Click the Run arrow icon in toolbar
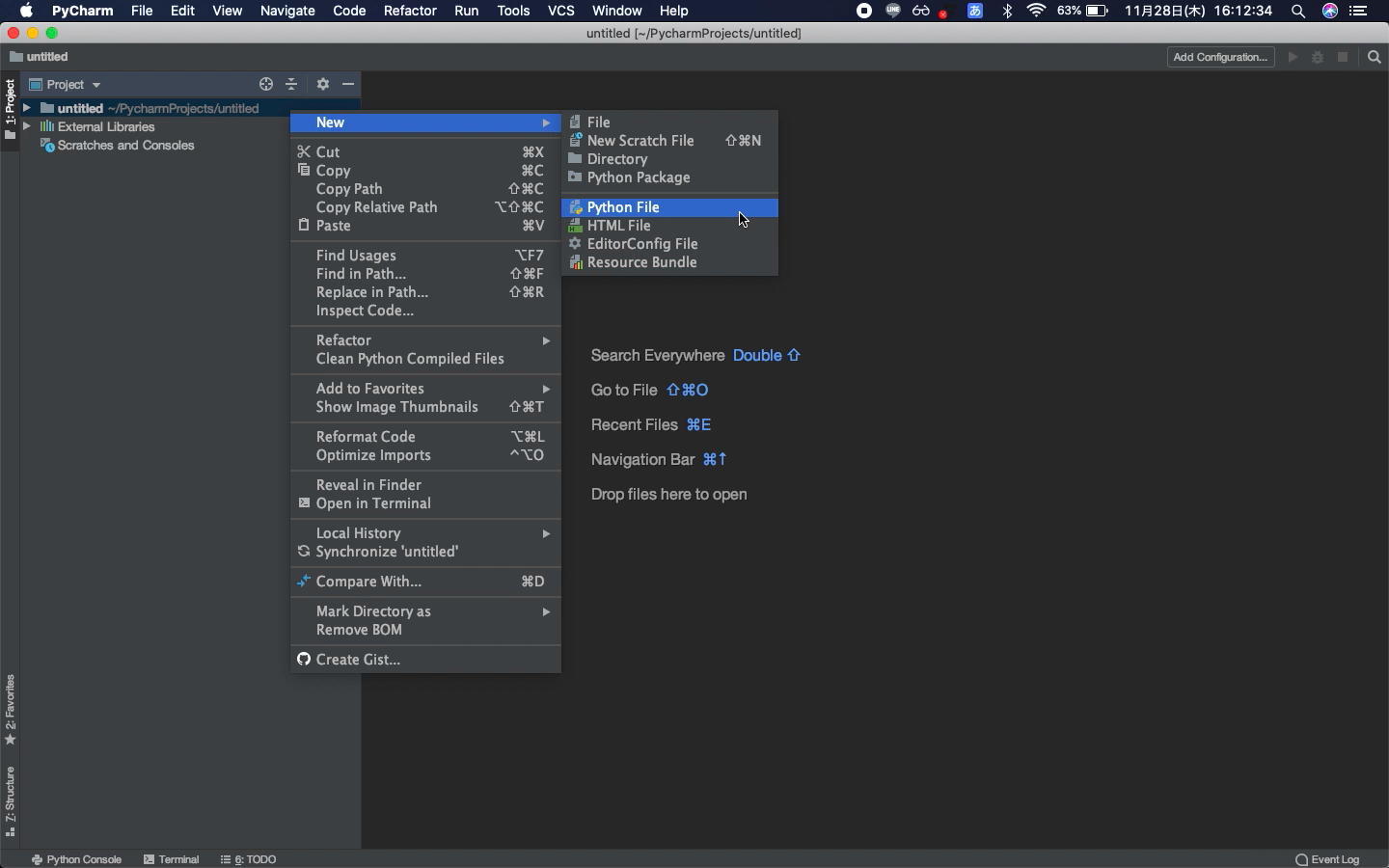Viewport: 1389px width, 868px height. 1294,57
